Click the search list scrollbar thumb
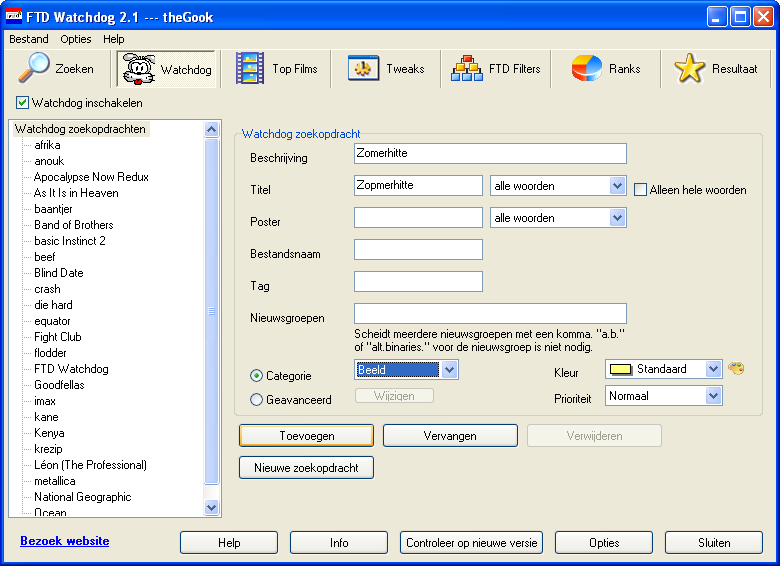780x566 pixels. (211, 311)
